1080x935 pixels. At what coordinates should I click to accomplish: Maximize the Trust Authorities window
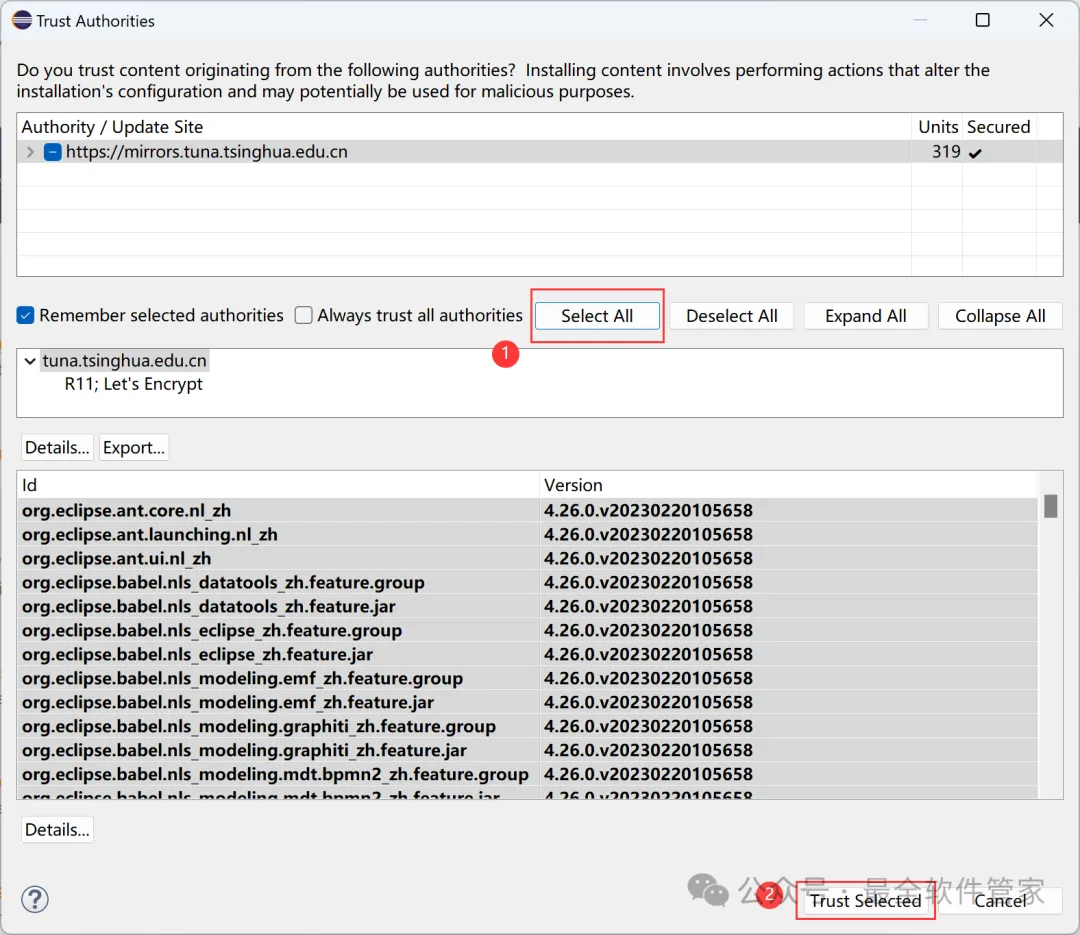tap(983, 20)
